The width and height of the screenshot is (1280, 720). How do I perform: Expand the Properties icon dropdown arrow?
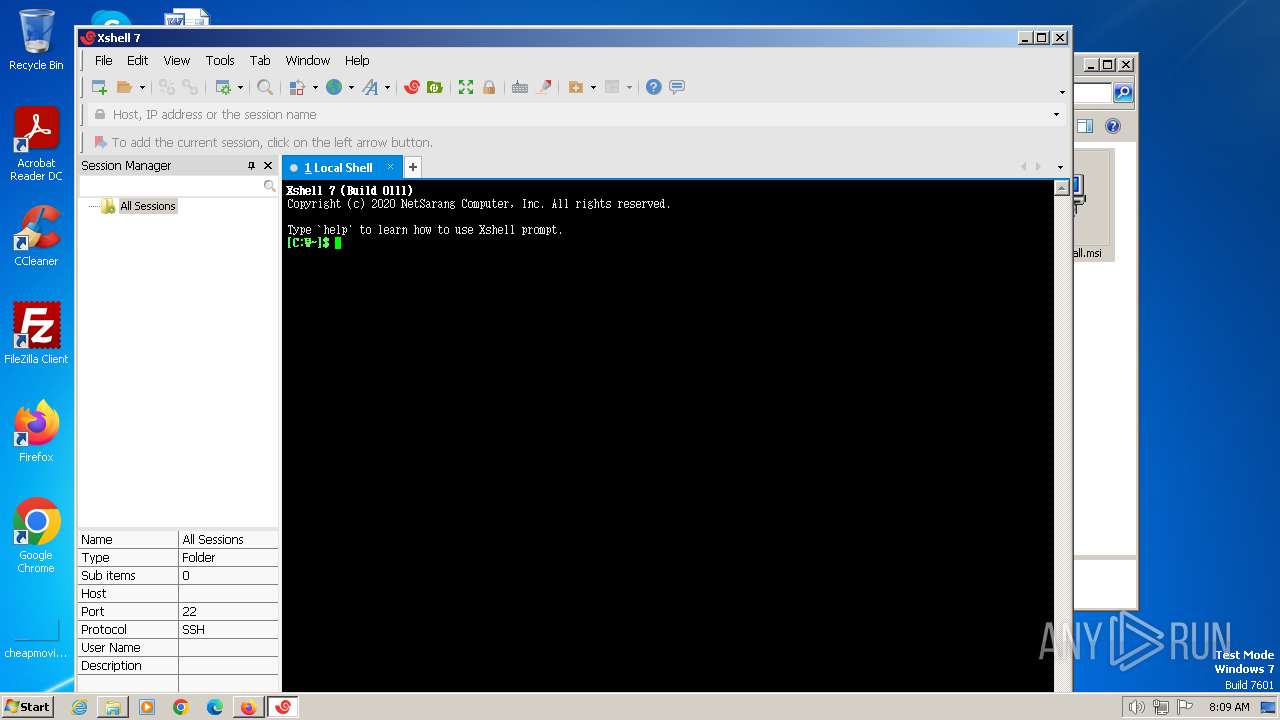point(240,88)
